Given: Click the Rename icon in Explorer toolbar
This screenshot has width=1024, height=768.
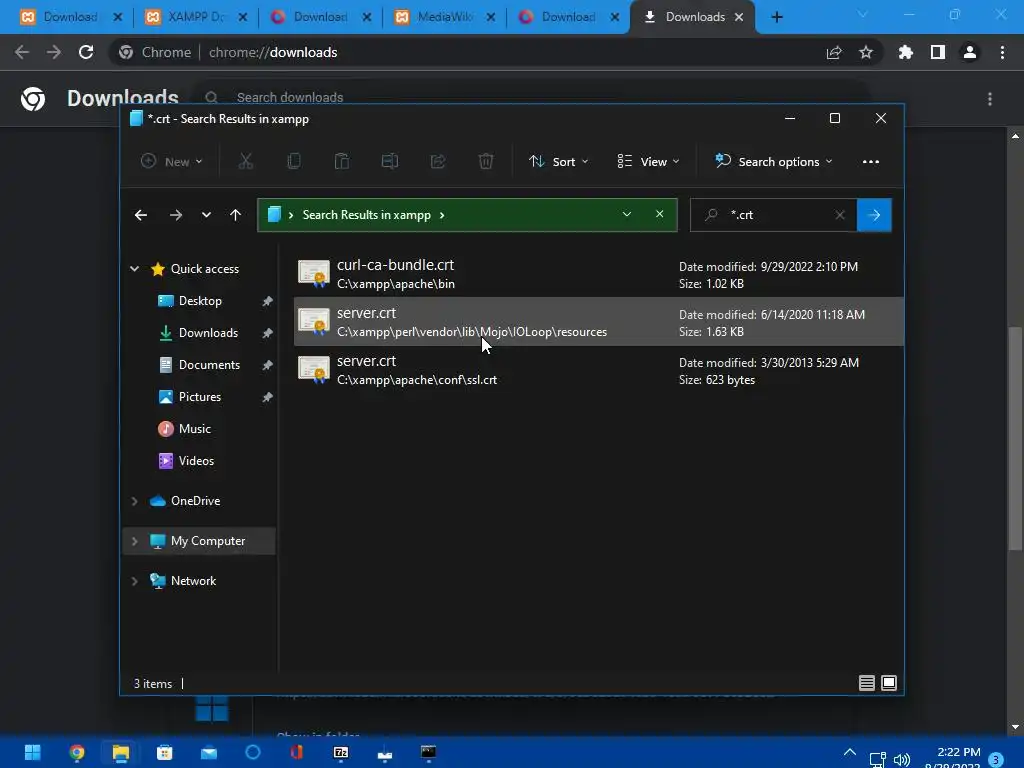Looking at the screenshot, I should point(390,161).
